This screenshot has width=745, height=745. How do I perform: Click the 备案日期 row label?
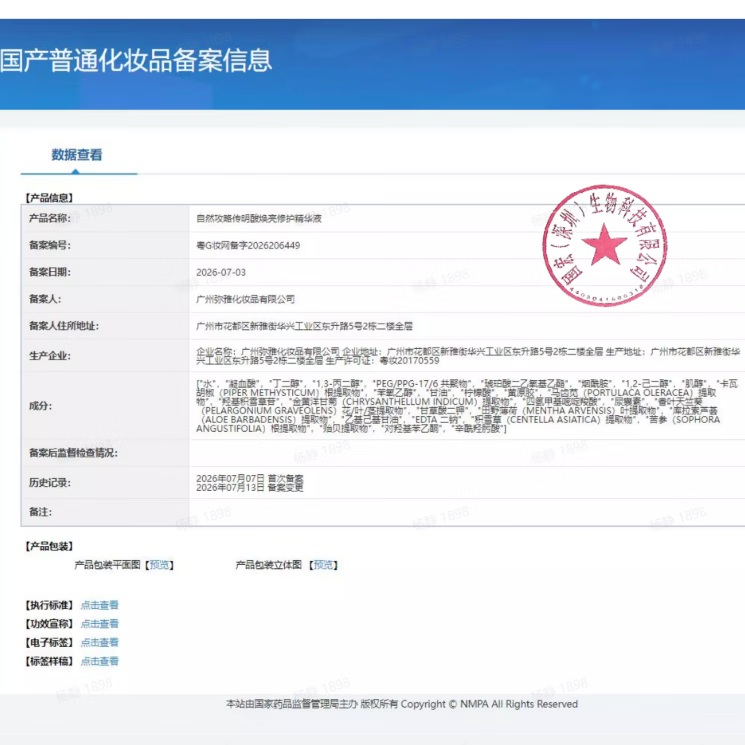point(50,272)
